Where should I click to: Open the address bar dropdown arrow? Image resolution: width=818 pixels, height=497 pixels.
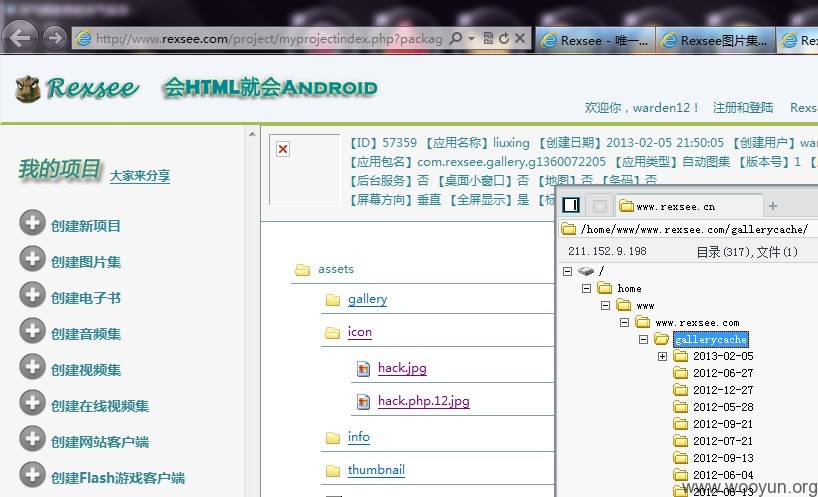(x=472, y=39)
